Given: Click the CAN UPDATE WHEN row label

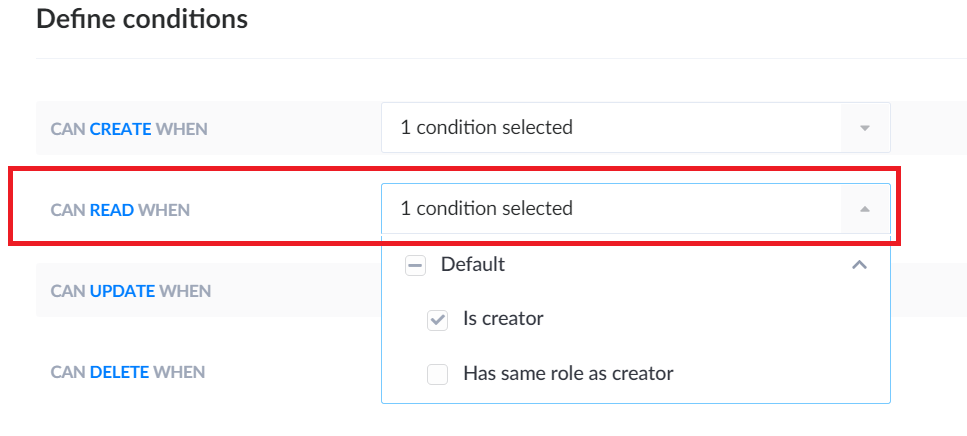Looking at the screenshot, I should tap(131, 291).
